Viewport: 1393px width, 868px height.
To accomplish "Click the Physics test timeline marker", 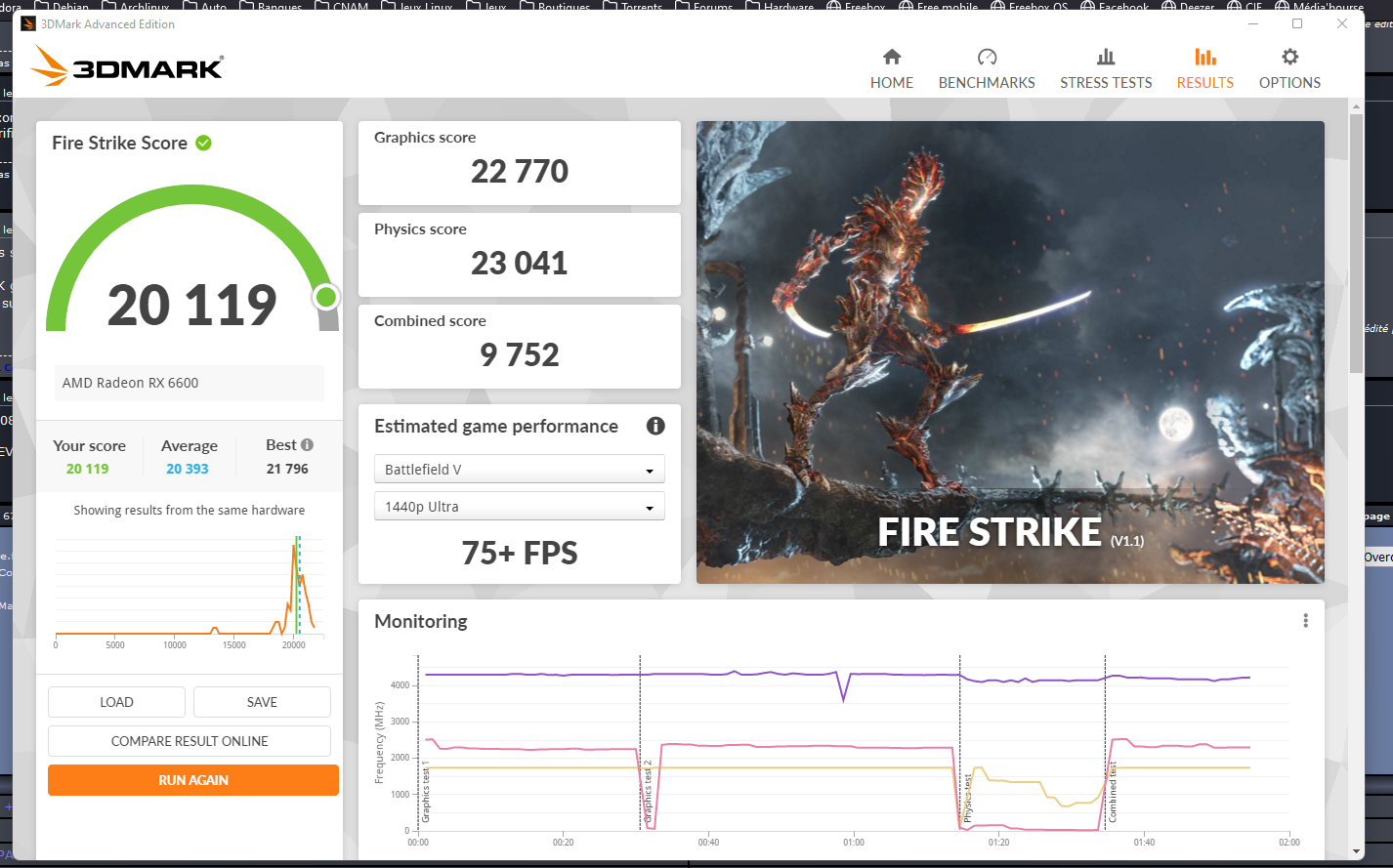I will tap(967, 798).
